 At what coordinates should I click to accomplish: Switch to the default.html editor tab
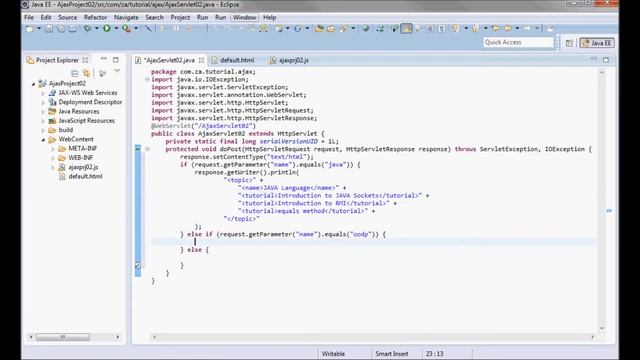pos(233,60)
